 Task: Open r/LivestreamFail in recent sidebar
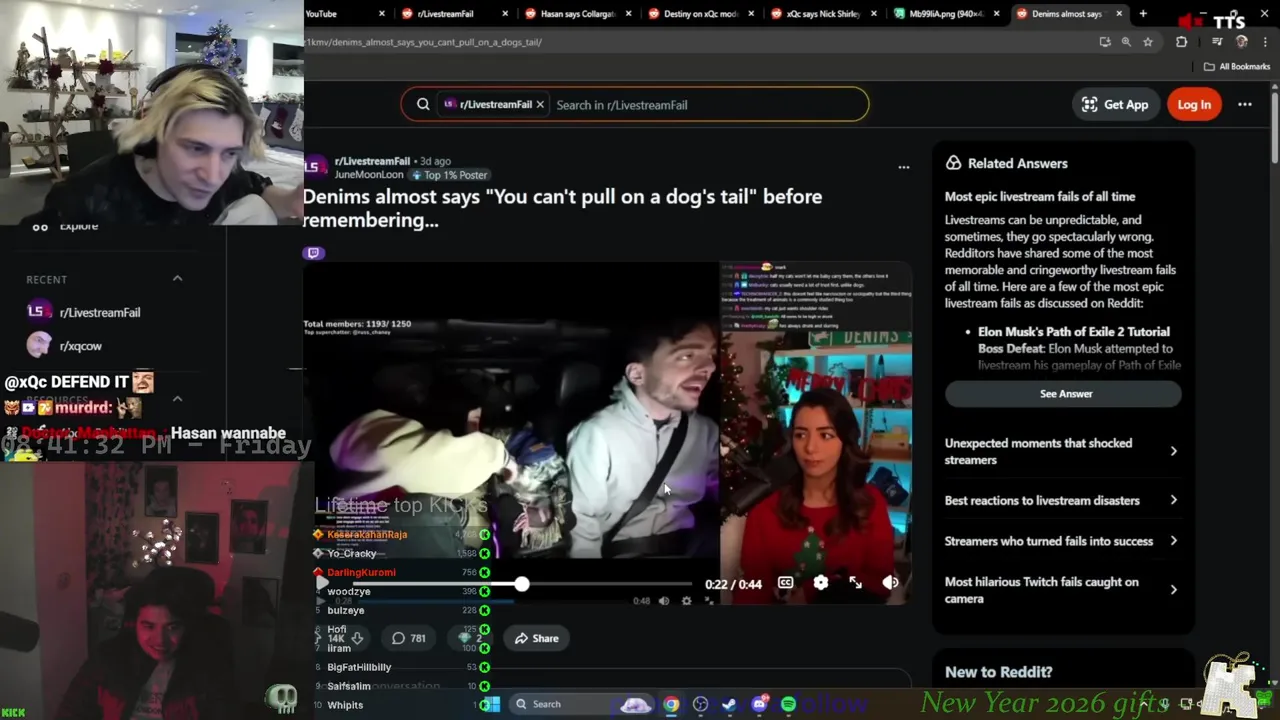99,312
